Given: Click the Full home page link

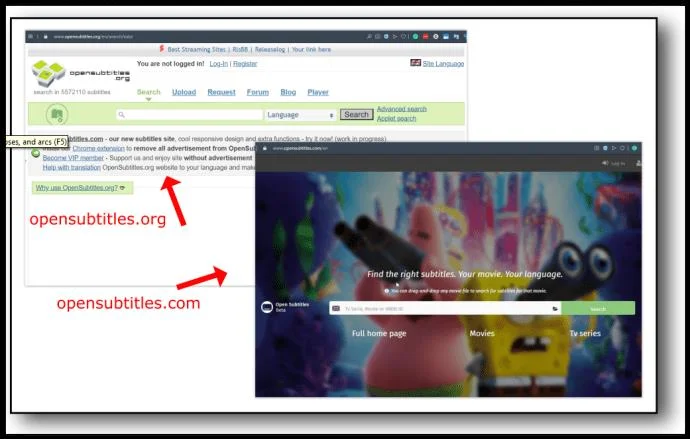Looking at the screenshot, I should tap(379, 333).
